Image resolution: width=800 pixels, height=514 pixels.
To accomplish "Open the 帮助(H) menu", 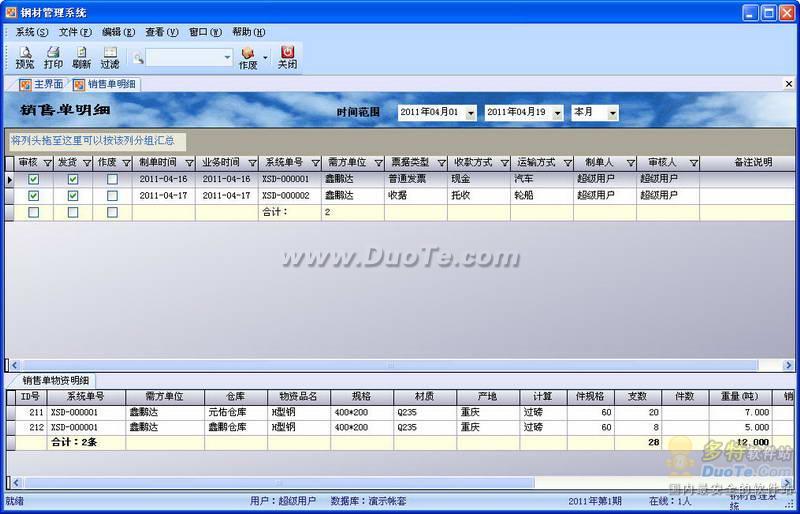I will (249, 32).
